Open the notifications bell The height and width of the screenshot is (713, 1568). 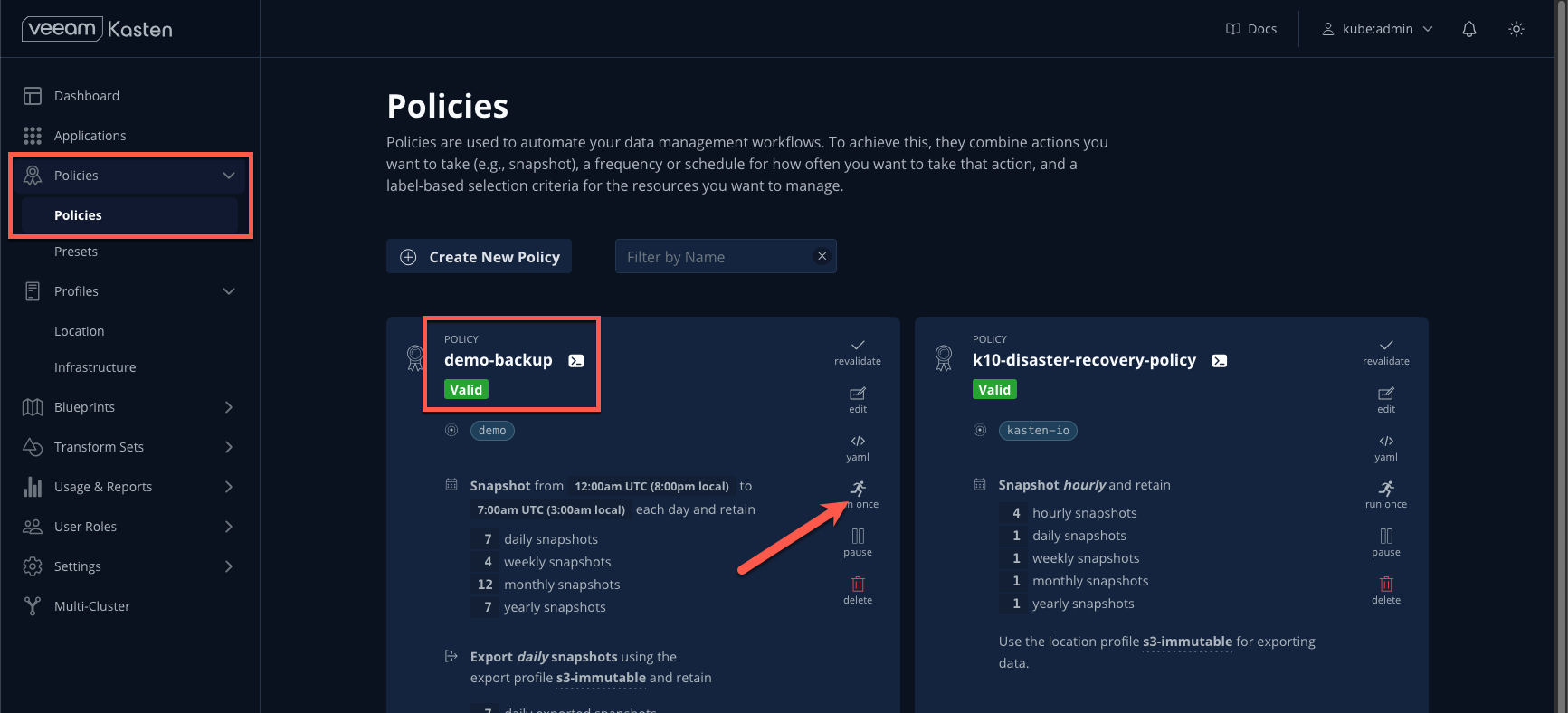1469,29
